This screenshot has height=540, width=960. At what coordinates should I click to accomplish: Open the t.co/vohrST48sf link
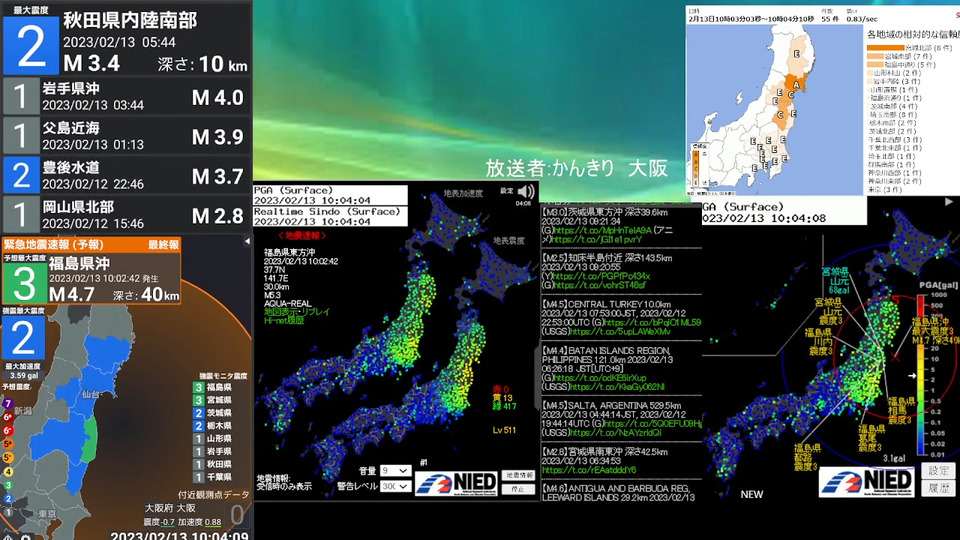599,285
